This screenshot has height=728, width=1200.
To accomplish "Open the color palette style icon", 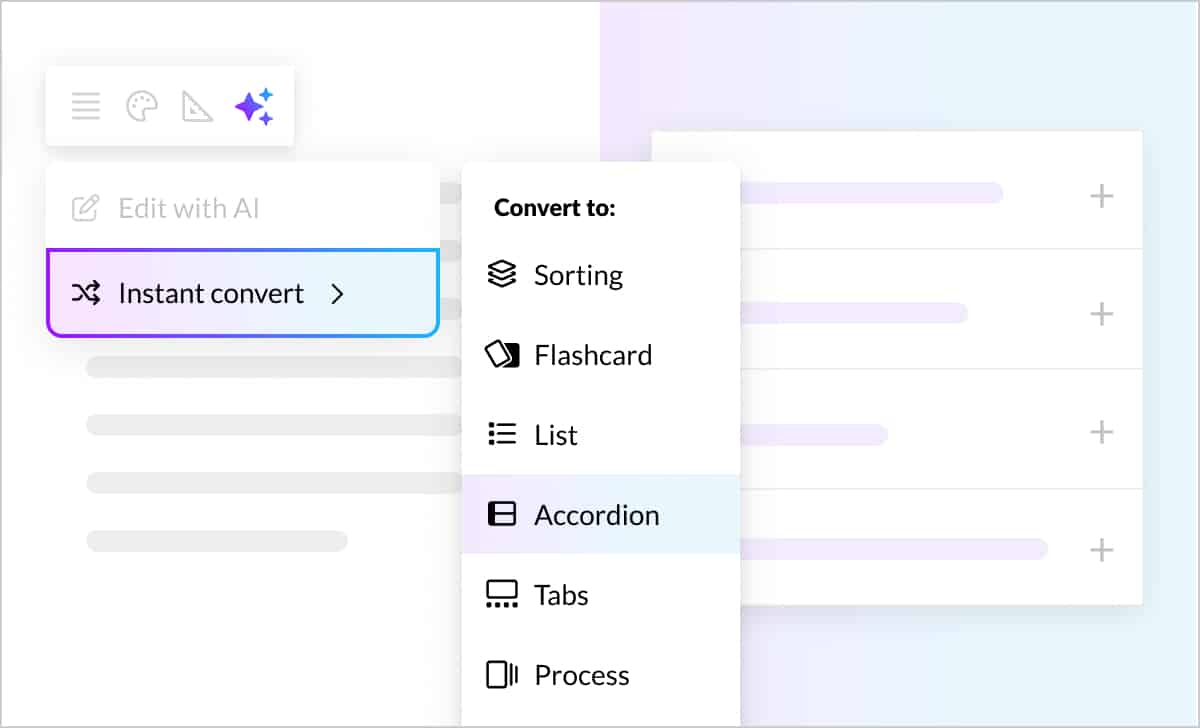I will pos(142,106).
